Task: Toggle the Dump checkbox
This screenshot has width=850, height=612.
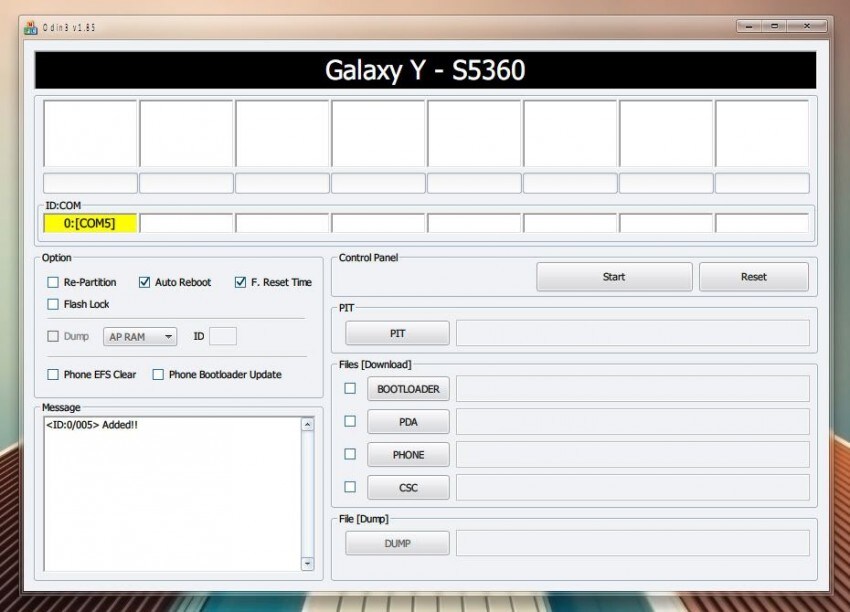Action: (x=53, y=336)
